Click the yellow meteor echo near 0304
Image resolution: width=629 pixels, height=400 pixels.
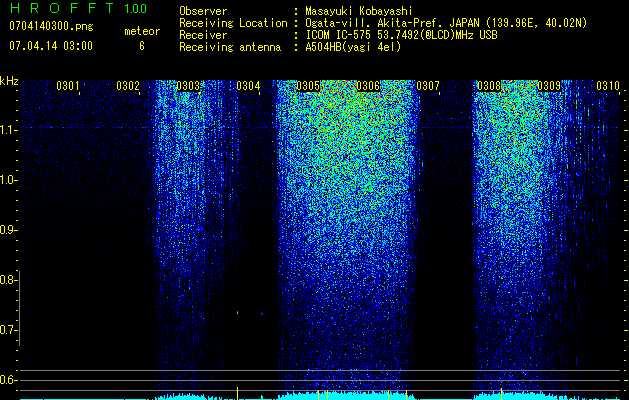tap(237, 313)
